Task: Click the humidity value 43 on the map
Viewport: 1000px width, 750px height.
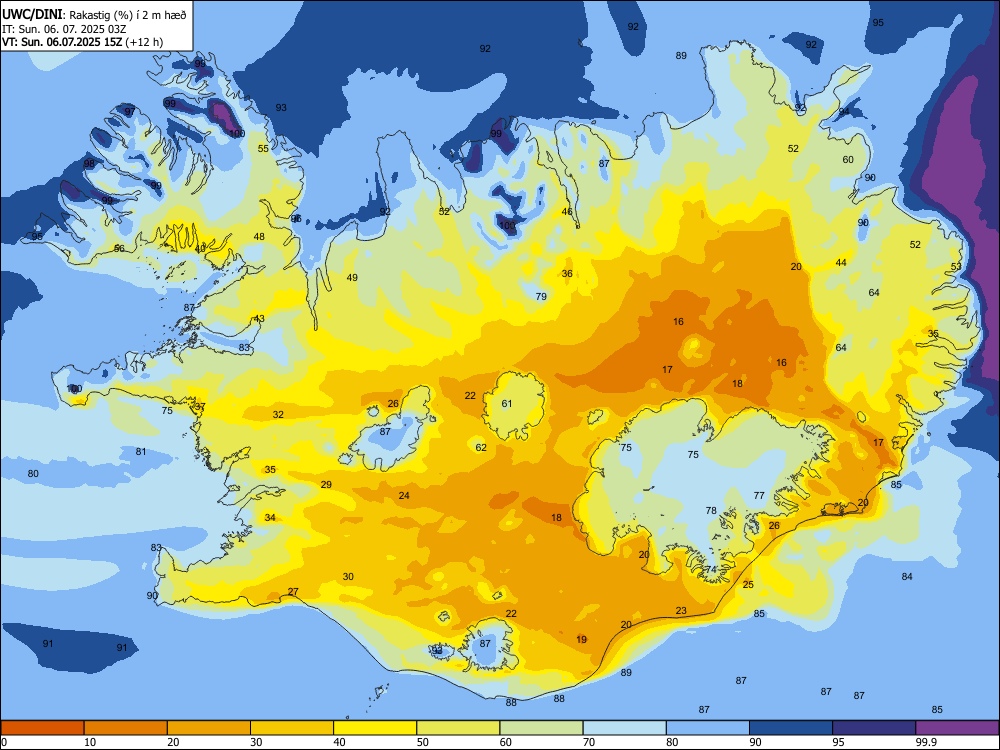Action: 259,318
